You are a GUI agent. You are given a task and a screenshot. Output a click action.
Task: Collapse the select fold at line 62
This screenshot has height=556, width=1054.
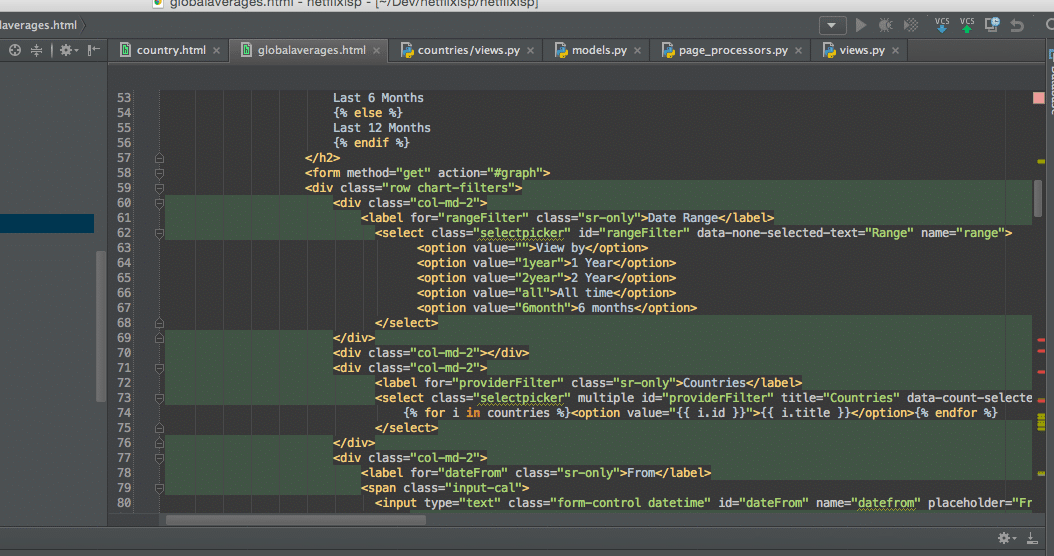159,233
